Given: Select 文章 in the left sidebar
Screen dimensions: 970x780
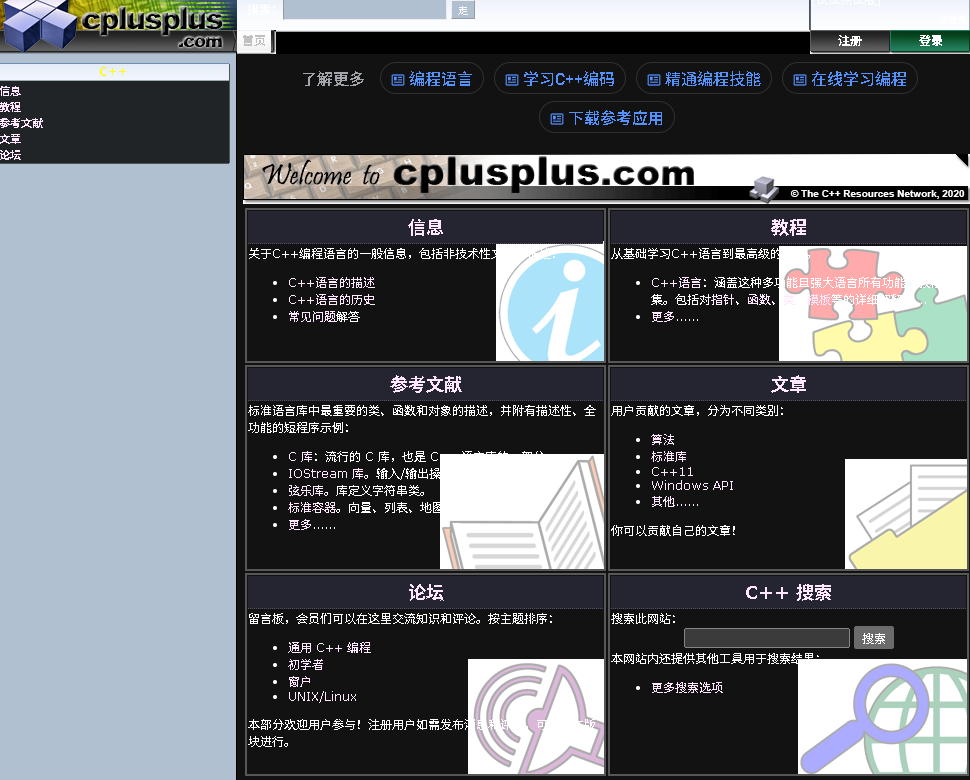Looking at the screenshot, I should (11, 140).
